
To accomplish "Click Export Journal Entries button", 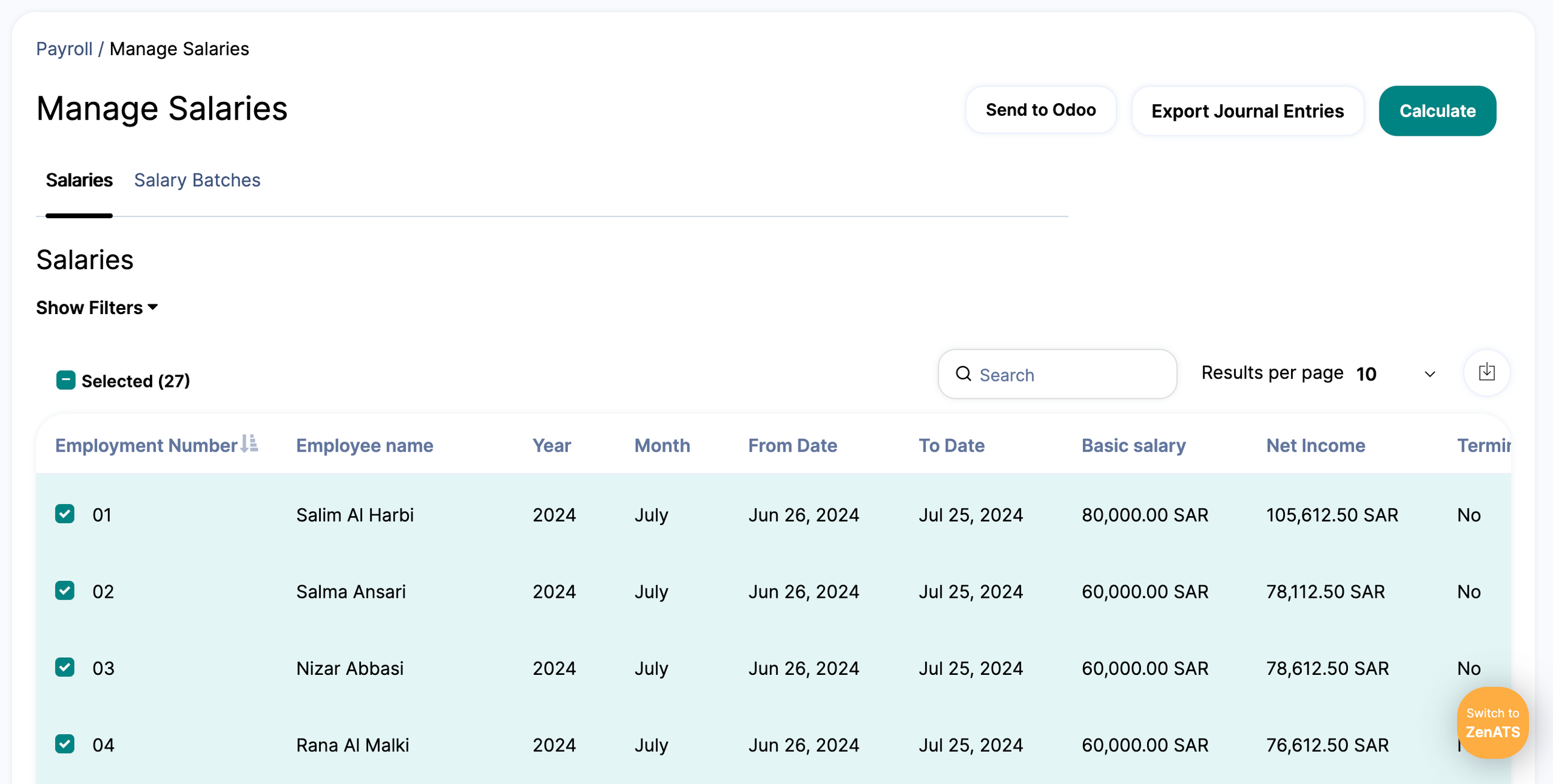I will pos(1247,111).
